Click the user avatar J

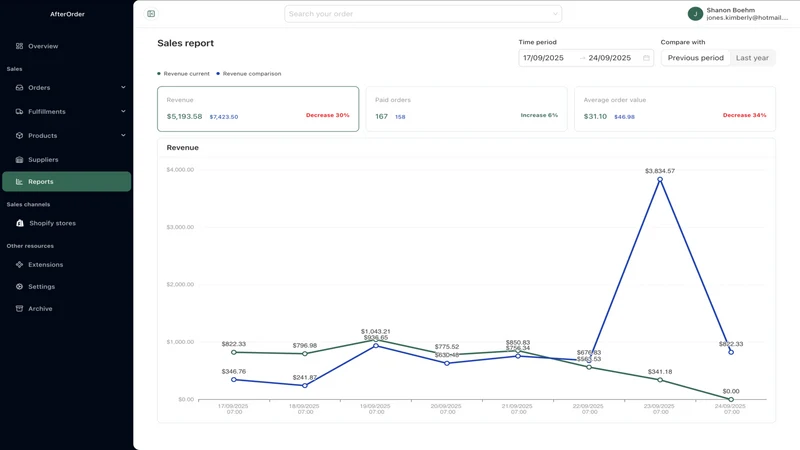pos(695,14)
